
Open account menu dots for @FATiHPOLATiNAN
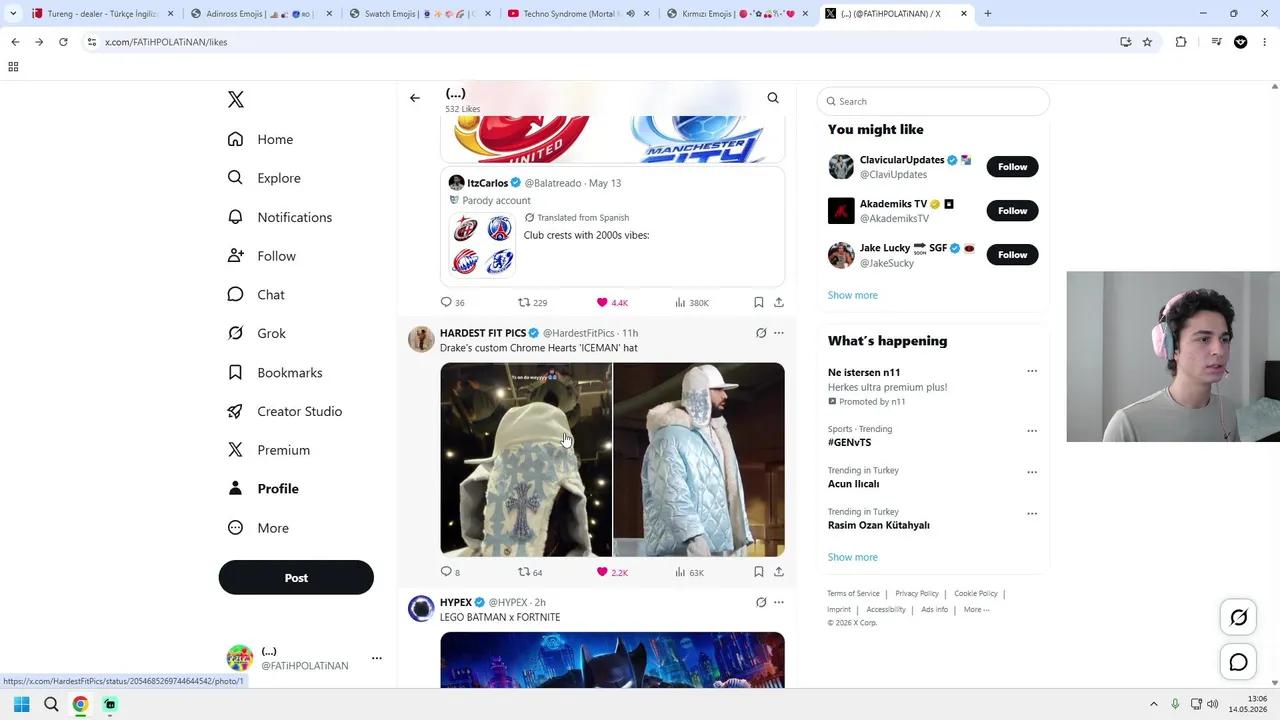pos(377,658)
